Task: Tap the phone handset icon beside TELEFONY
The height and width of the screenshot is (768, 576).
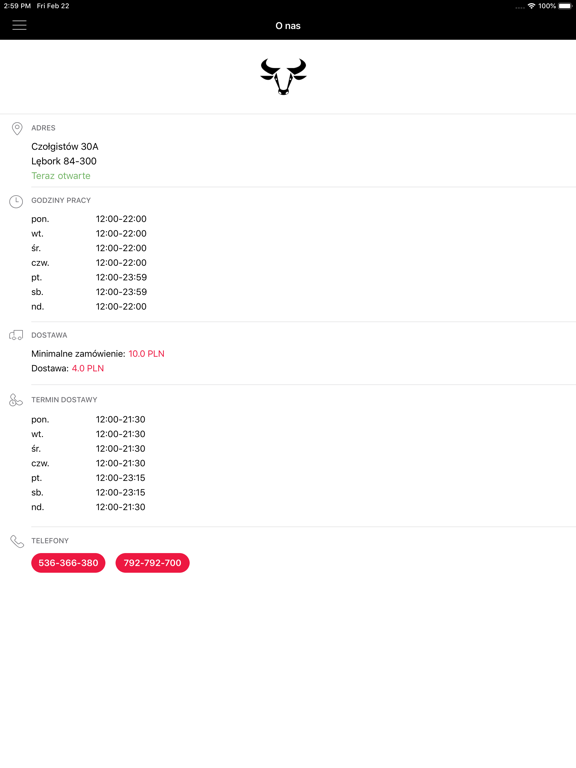Action: [17, 541]
